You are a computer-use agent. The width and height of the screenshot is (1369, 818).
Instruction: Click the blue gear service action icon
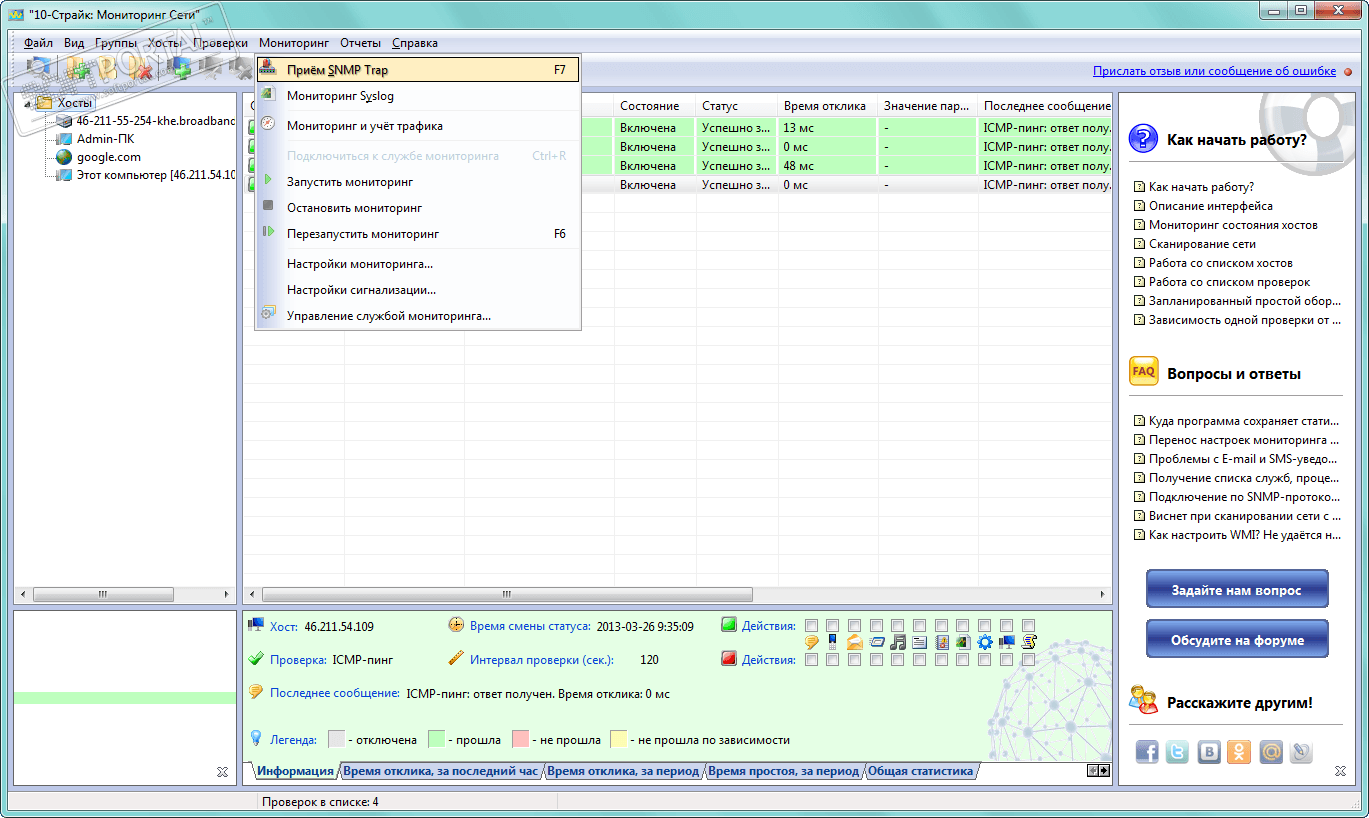985,642
